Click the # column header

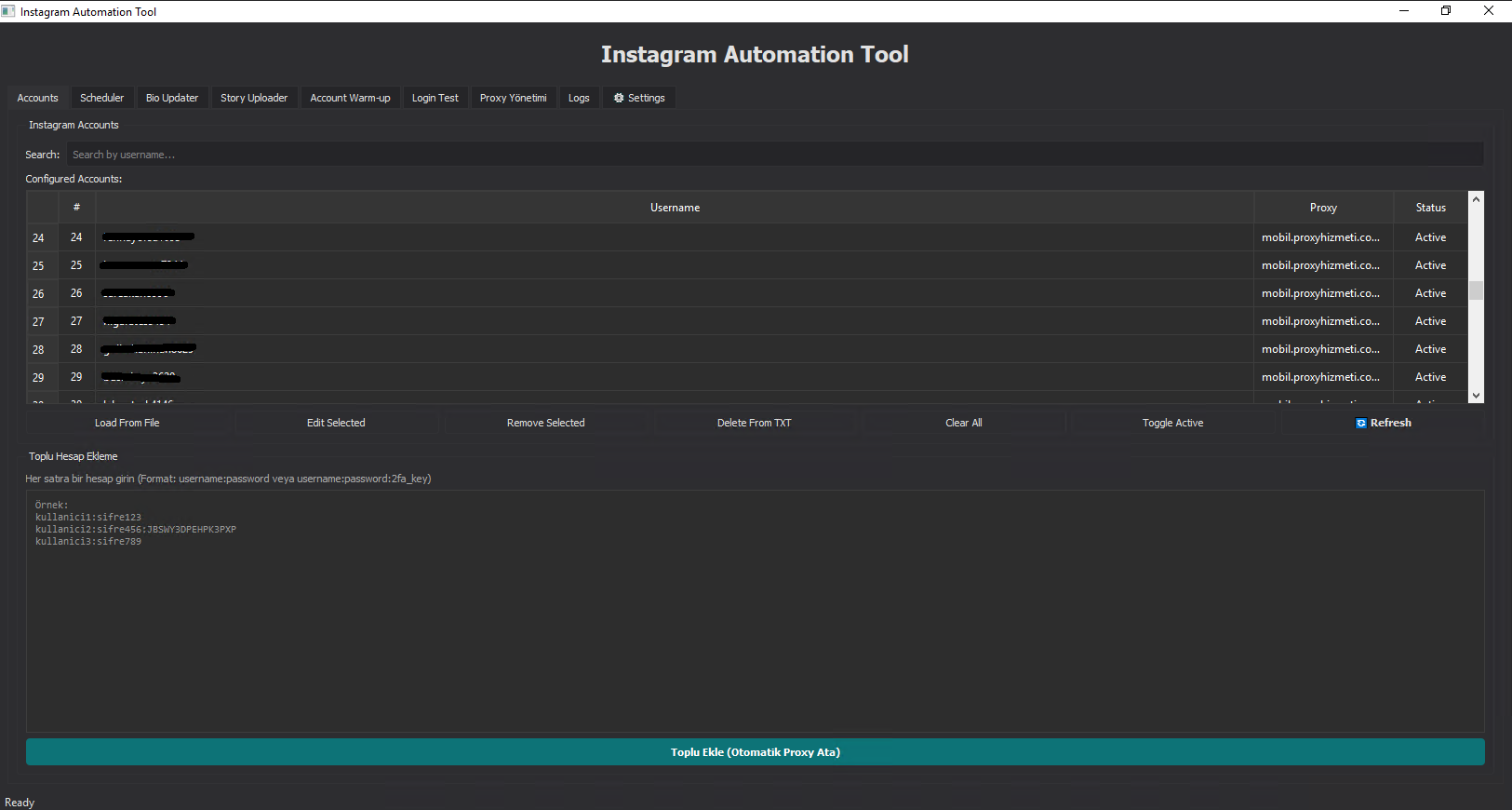[x=76, y=208]
